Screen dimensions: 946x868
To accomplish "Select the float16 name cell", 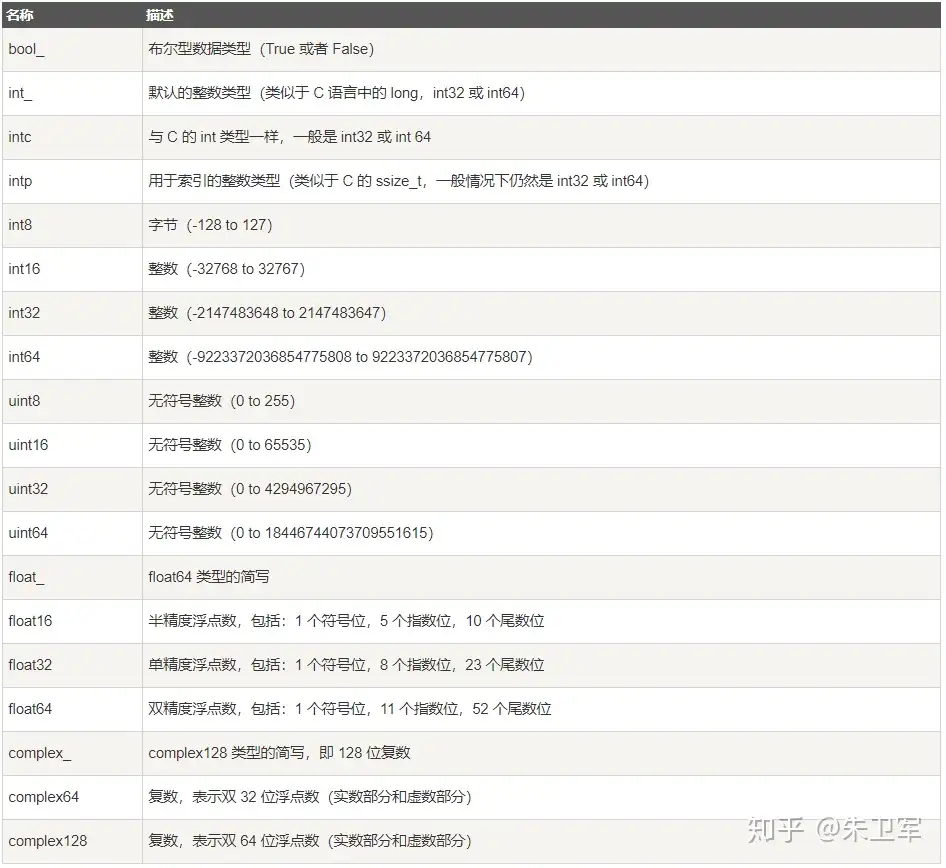I will (72, 622).
